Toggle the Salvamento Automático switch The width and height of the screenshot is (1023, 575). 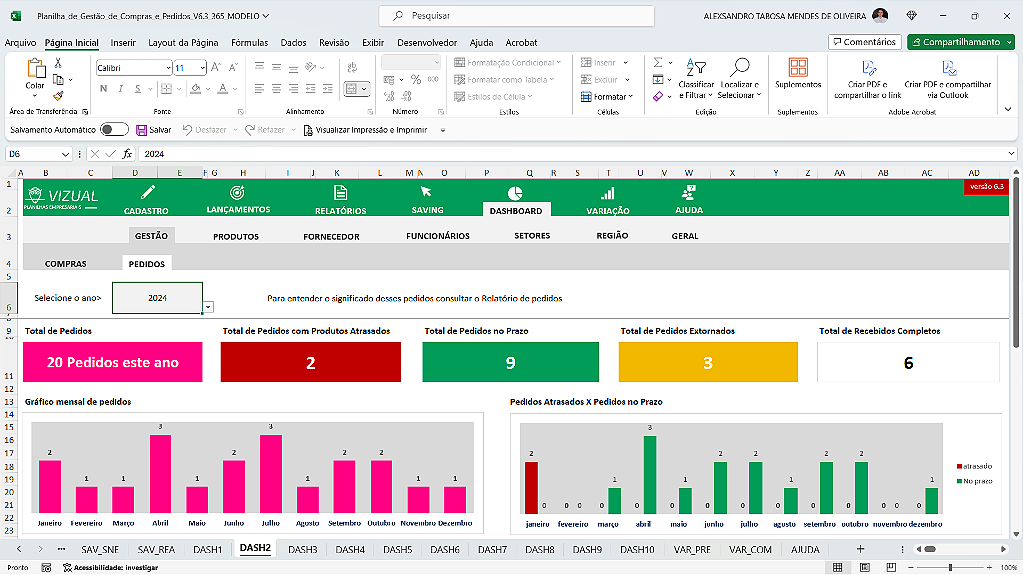point(114,130)
